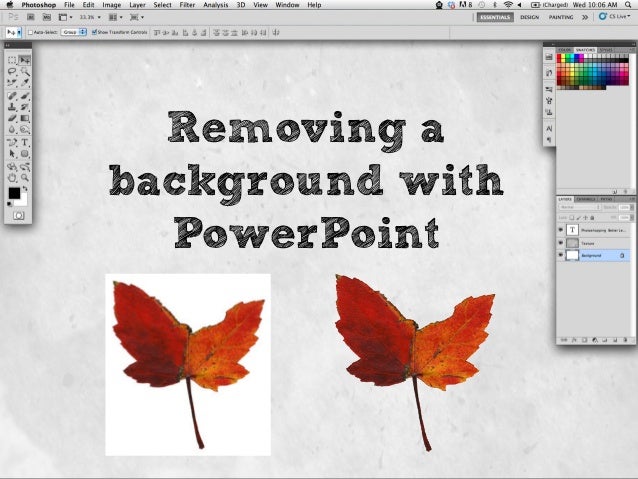Viewport: 638px width, 479px height.
Task: Open the Layer menu
Action: pos(137,5)
